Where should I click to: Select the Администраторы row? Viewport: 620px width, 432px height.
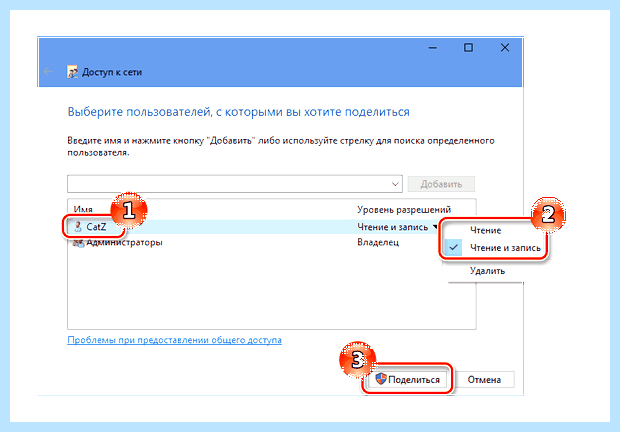[271, 242]
